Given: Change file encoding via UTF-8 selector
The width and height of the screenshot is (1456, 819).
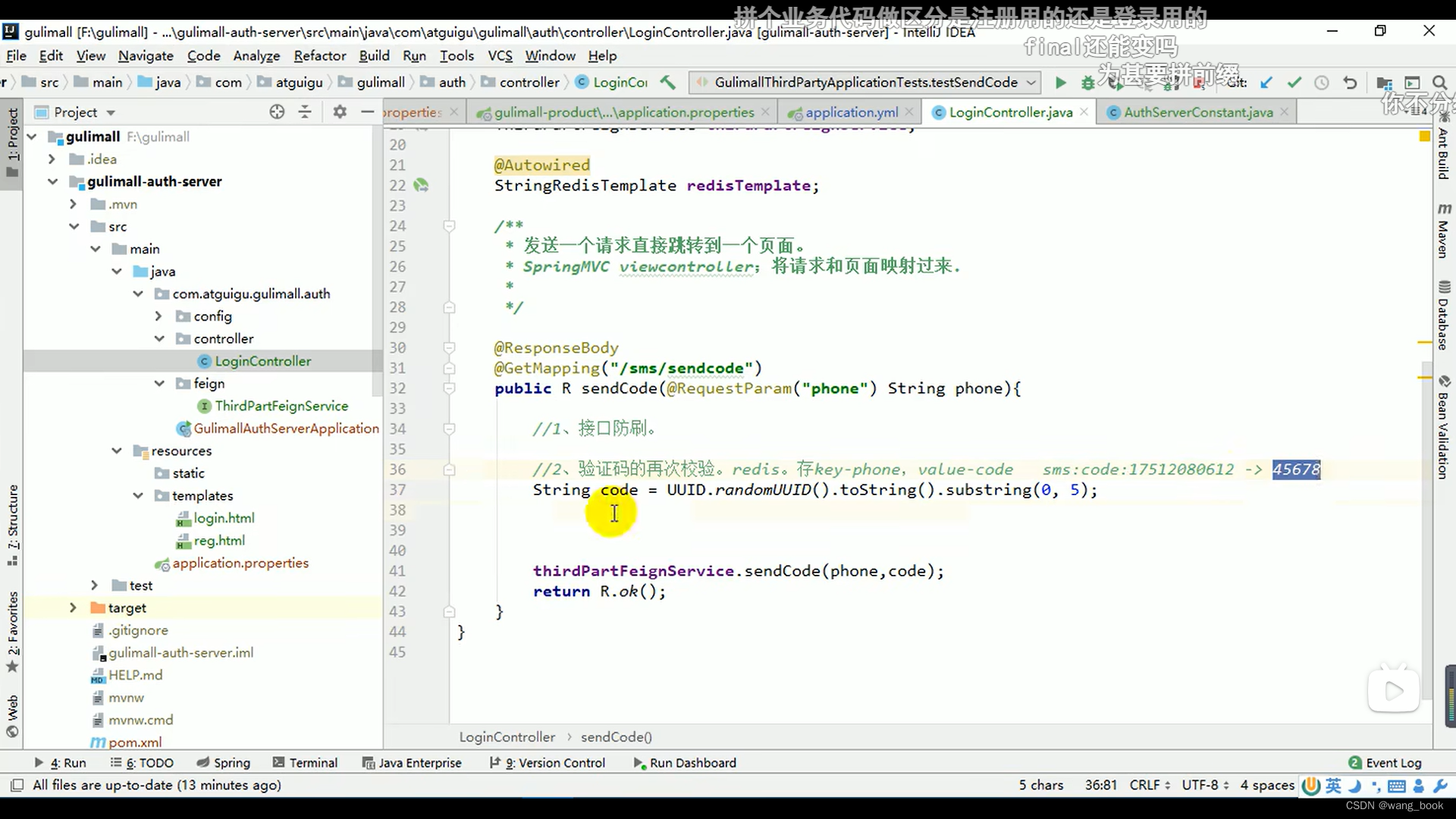Looking at the screenshot, I should [x=1204, y=785].
